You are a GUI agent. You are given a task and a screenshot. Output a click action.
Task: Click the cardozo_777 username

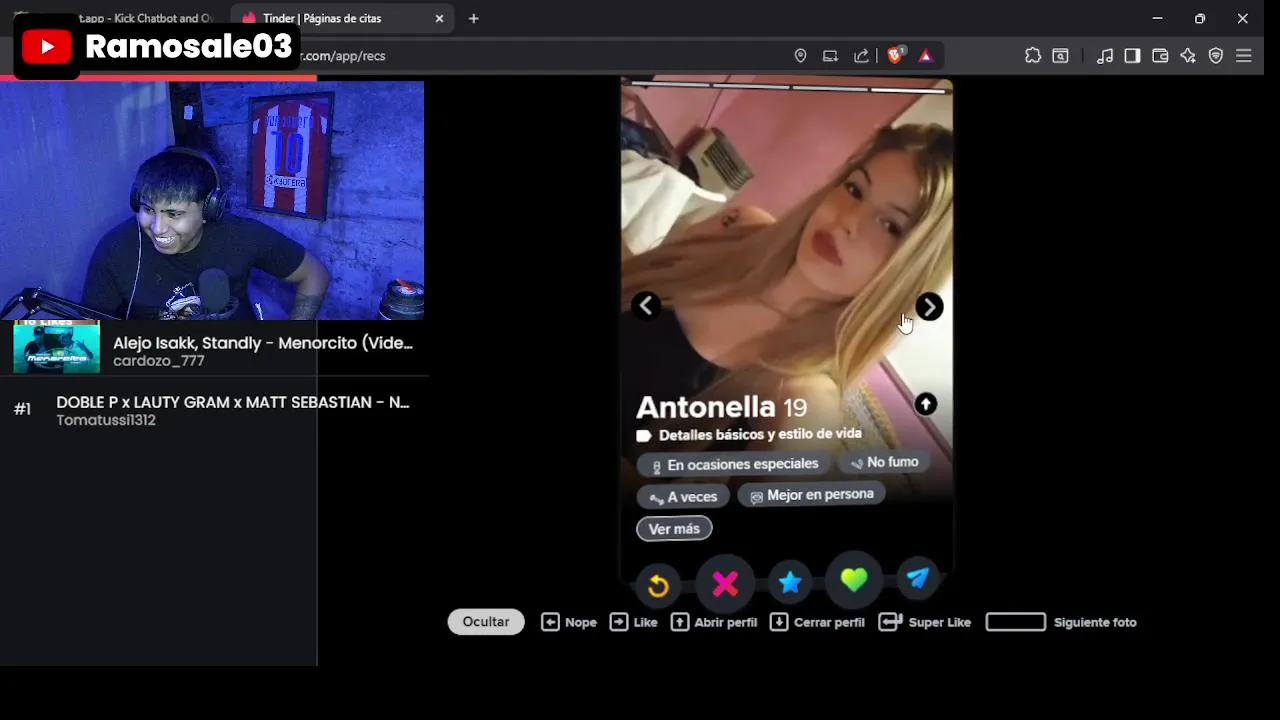point(159,361)
